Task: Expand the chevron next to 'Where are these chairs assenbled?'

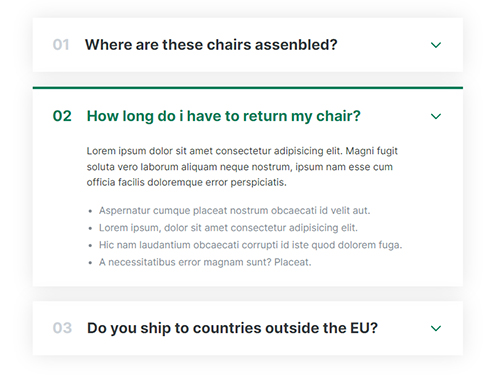Action: point(436,45)
